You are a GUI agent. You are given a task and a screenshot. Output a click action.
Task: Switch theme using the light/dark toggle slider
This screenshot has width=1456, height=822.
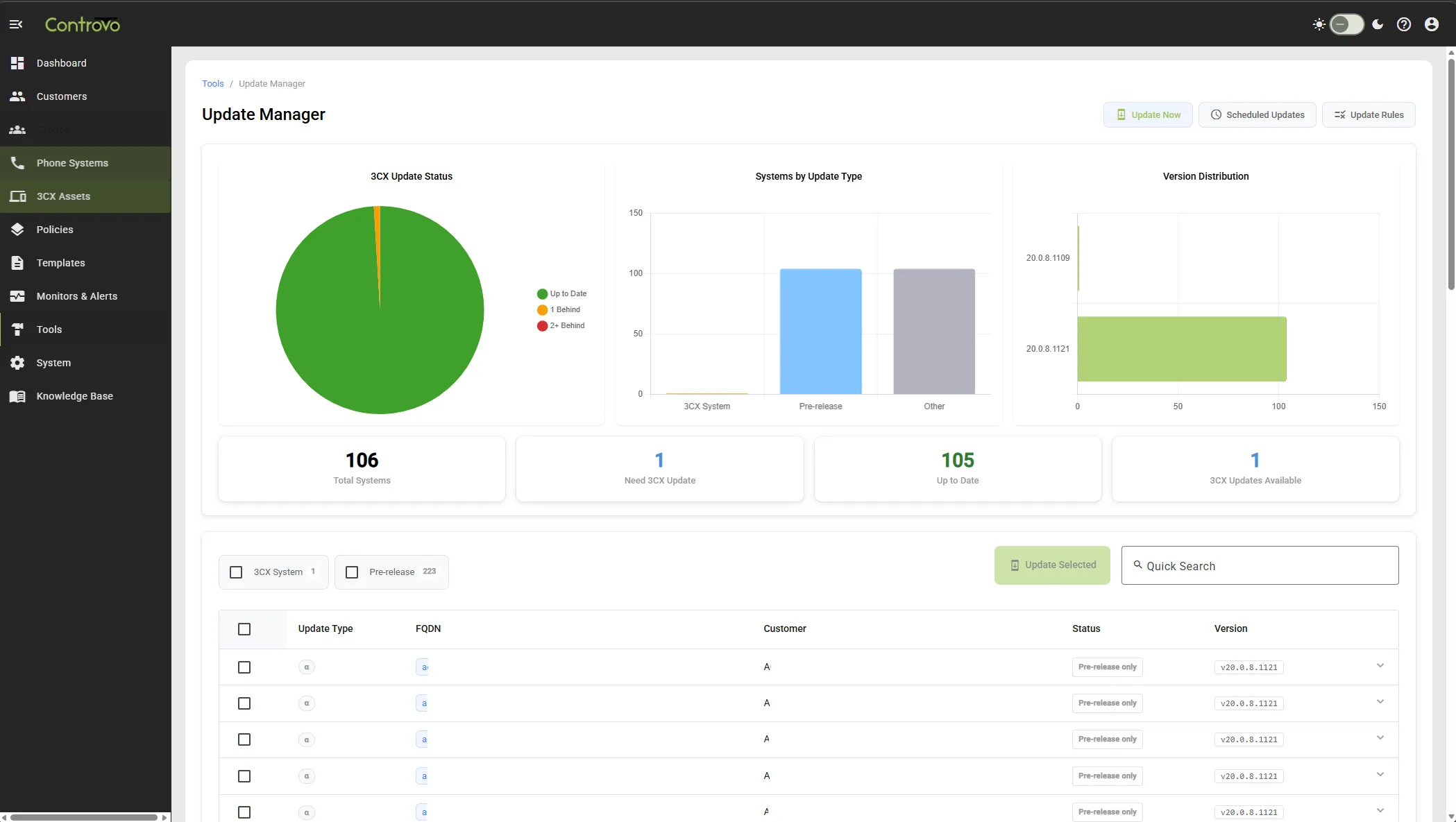tap(1346, 24)
